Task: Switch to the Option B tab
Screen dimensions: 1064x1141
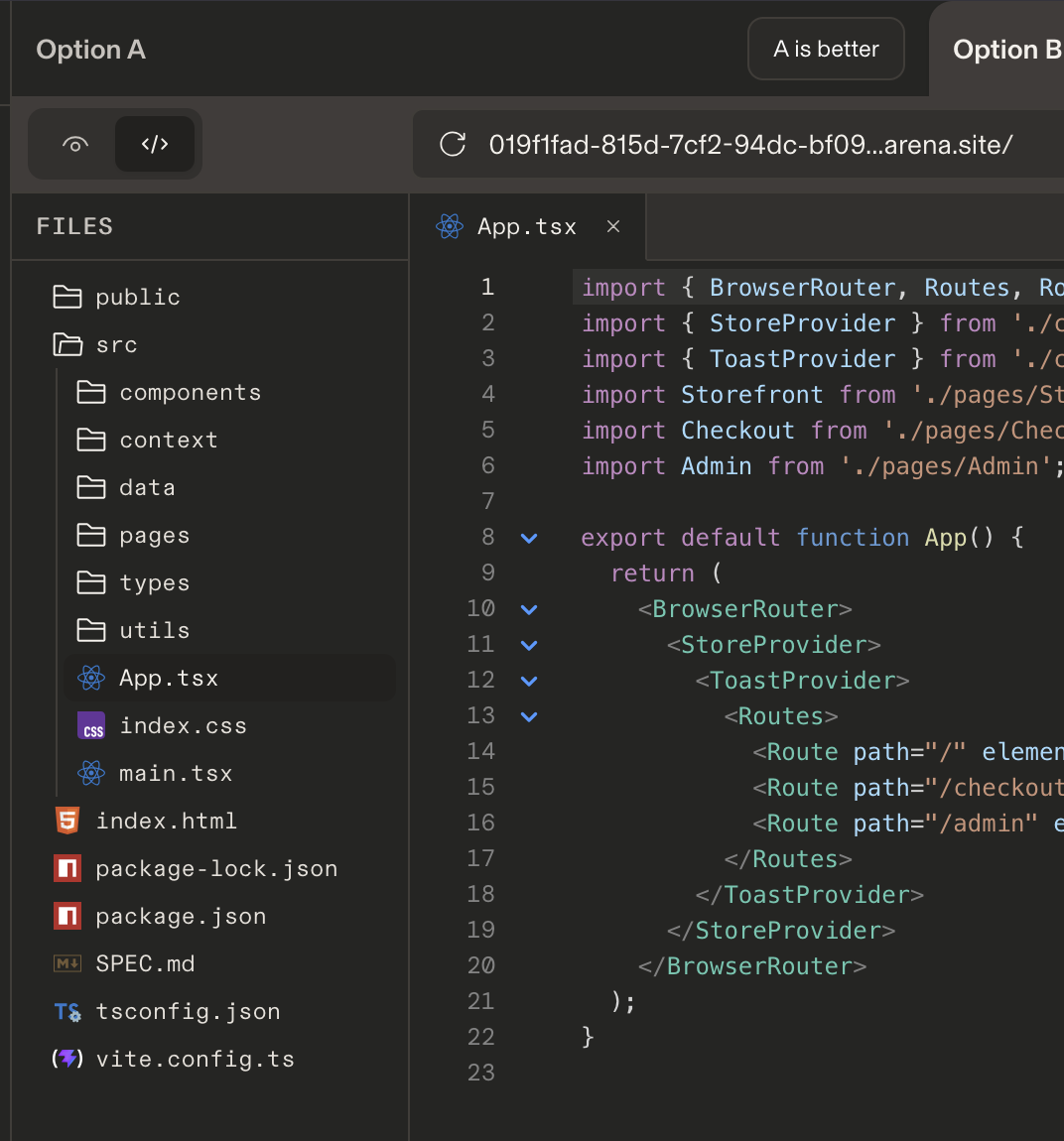Action: pos(1006,50)
